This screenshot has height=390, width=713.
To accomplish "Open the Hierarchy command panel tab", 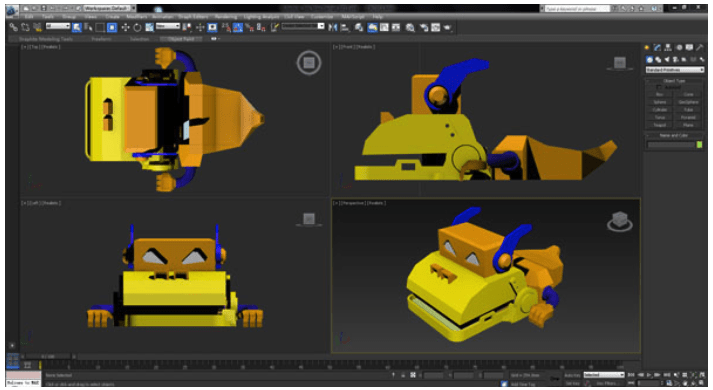I will [668, 48].
